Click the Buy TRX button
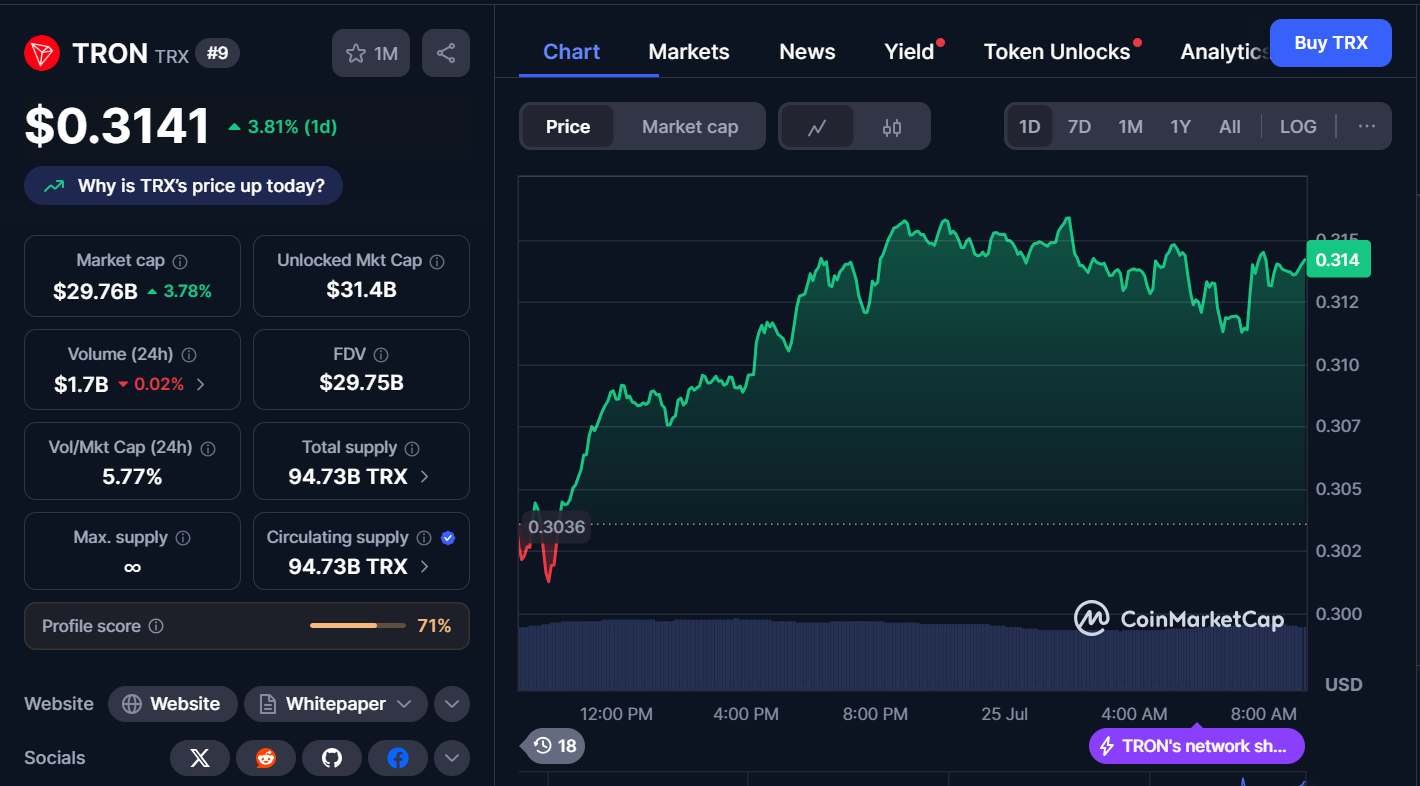The width and height of the screenshot is (1420, 786). click(x=1330, y=43)
